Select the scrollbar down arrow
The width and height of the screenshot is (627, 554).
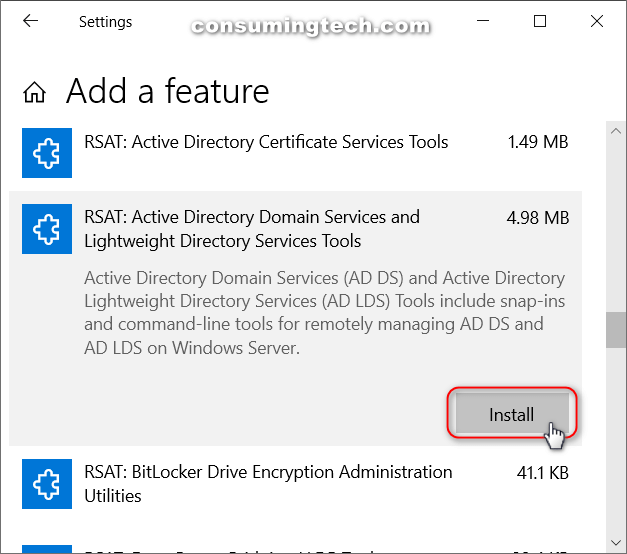tap(616, 543)
